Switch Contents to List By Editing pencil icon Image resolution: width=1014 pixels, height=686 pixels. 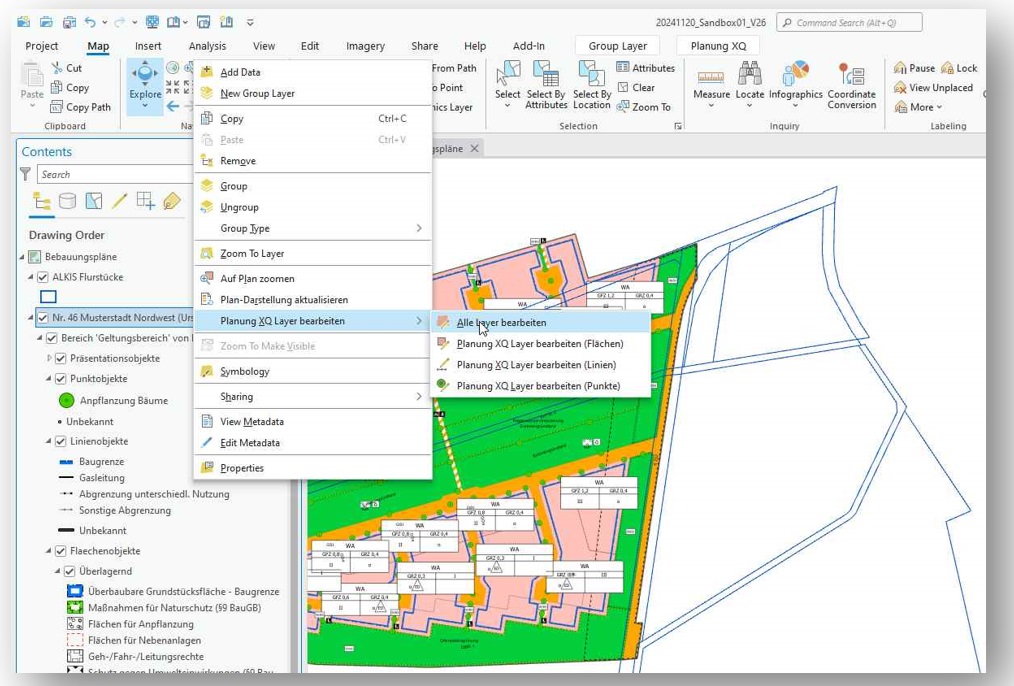[119, 202]
